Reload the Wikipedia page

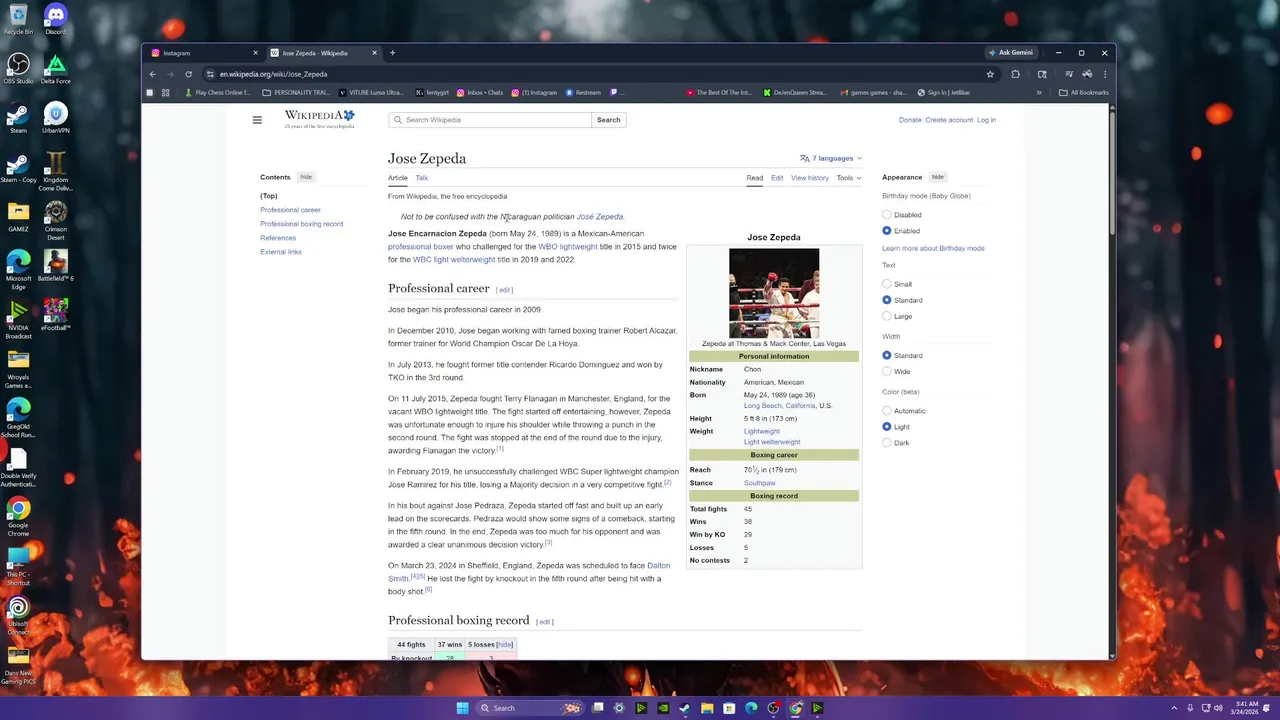tap(188, 74)
